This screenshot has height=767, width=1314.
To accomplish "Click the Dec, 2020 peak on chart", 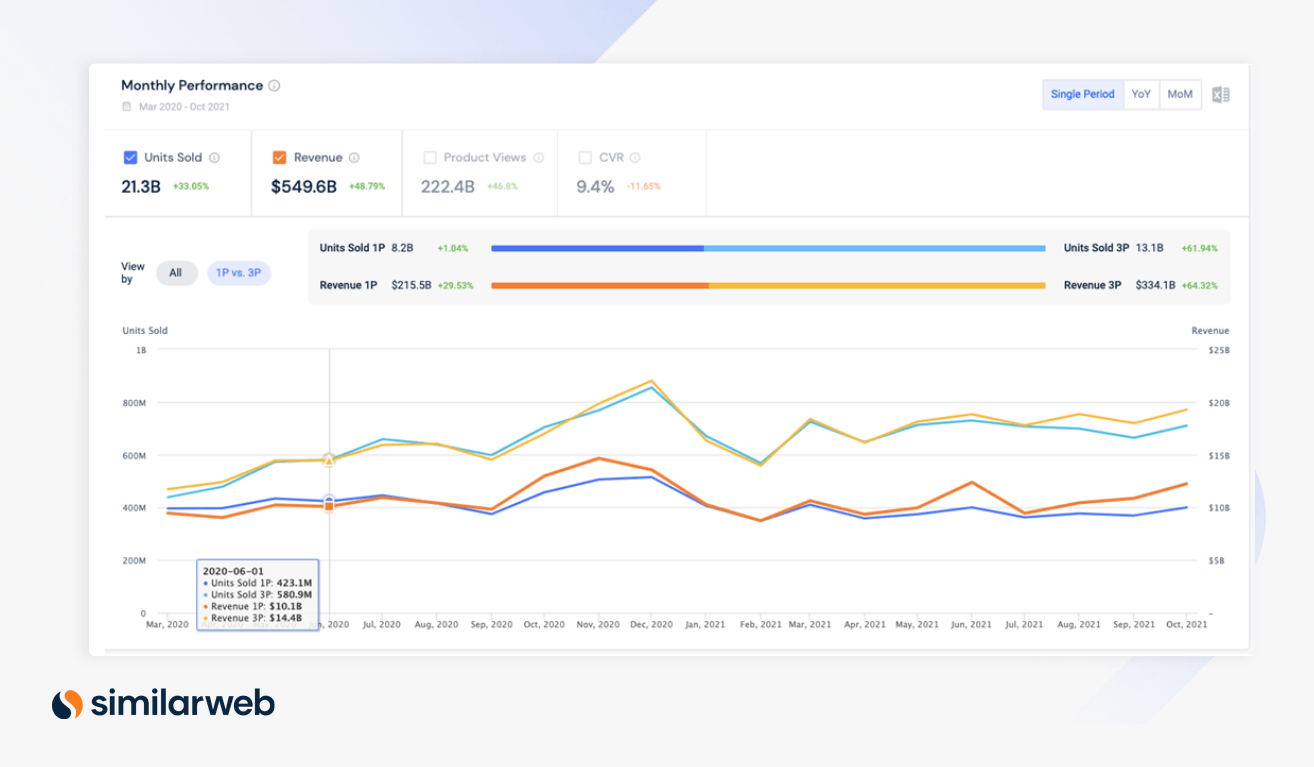I will 651,382.
